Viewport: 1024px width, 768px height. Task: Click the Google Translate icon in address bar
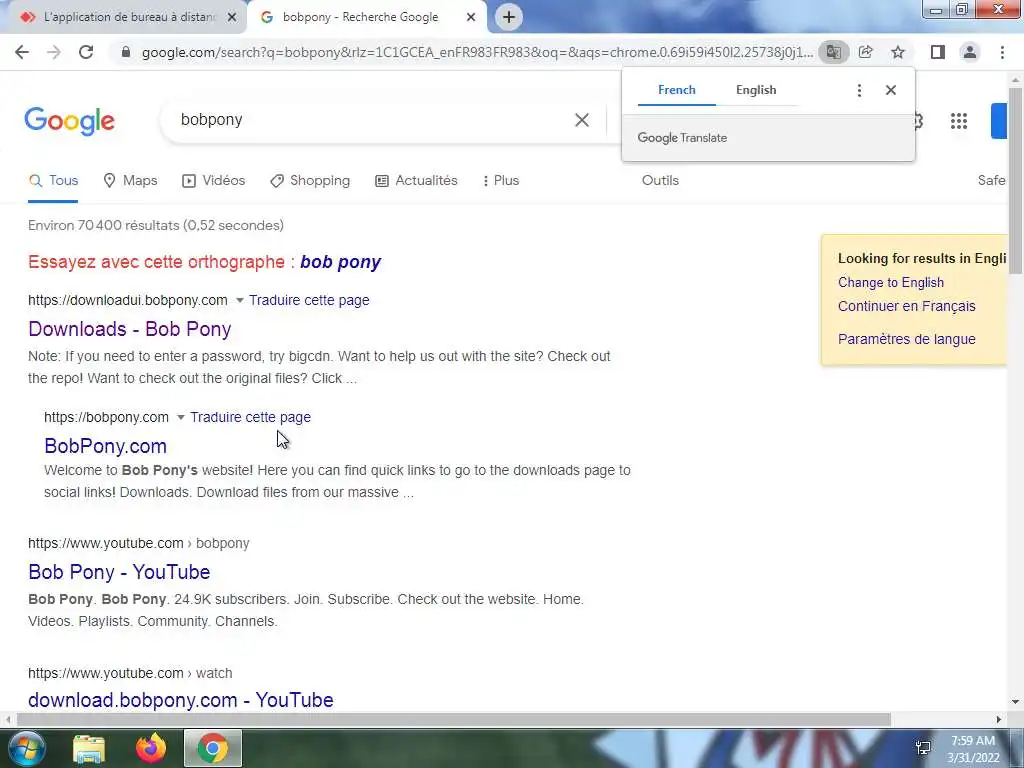coord(833,52)
